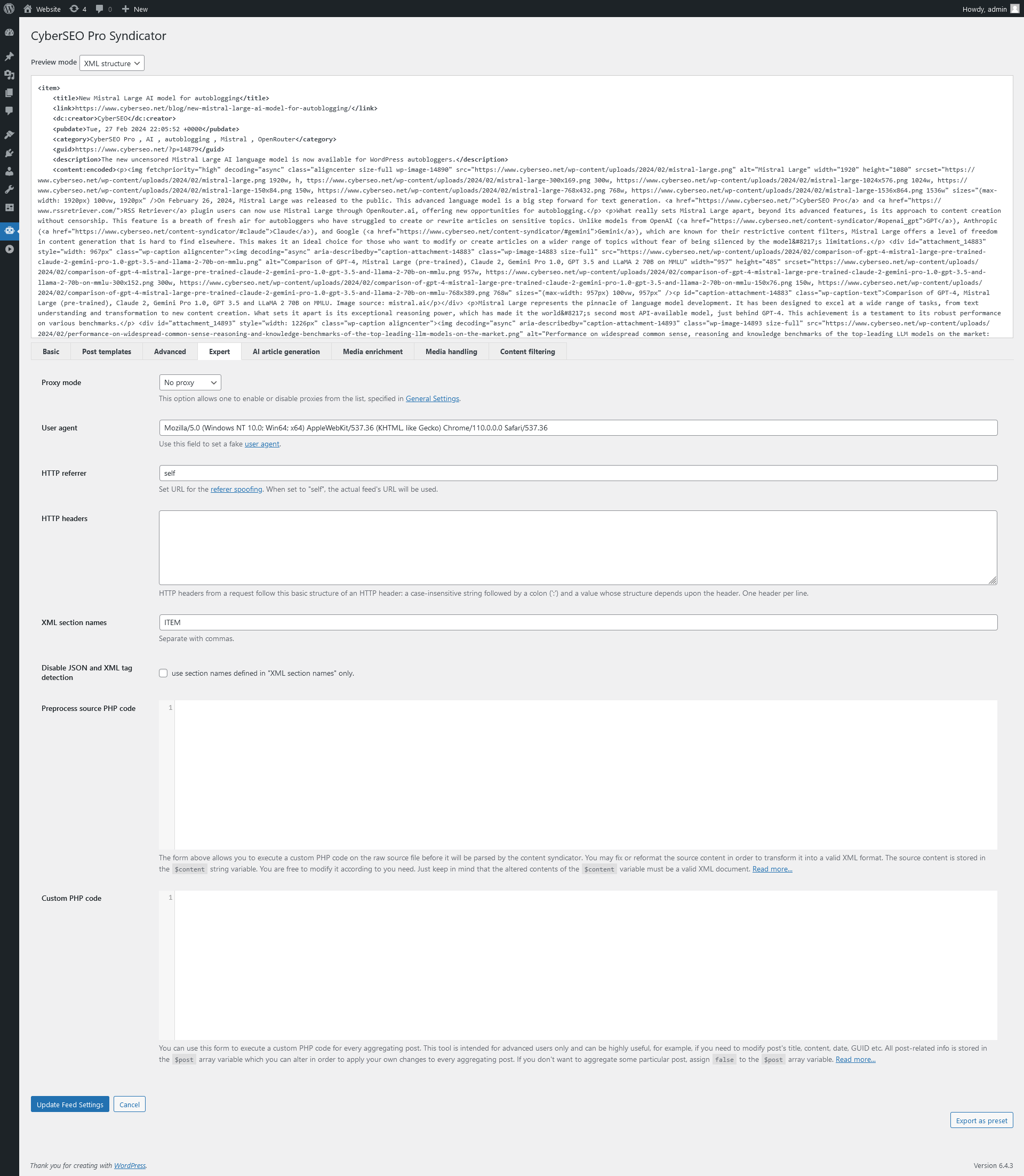Open Comments icon in sidebar
The image size is (1024, 1176).
click(9, 111)
